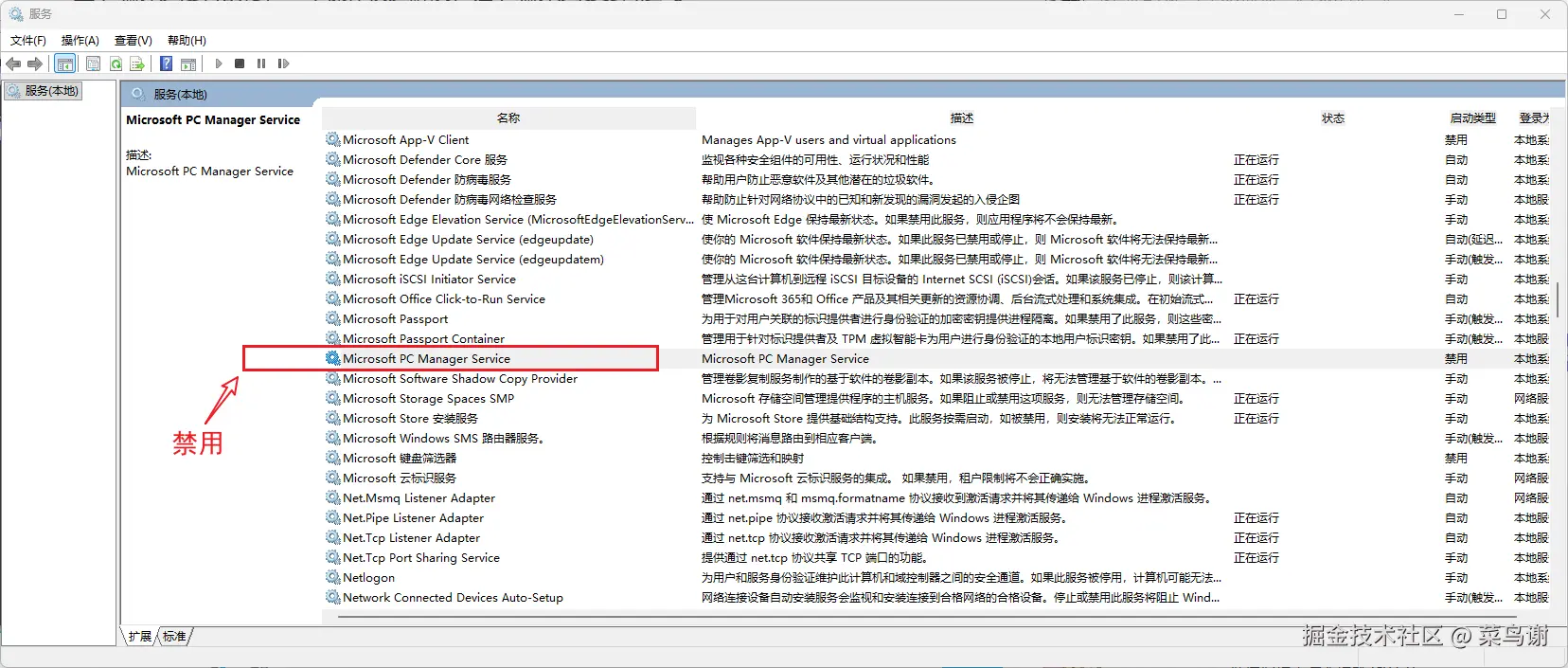Select Microsoft Edge Elevation Service name
Image resolution: width=1568 pixels, height=668 pixels.
[518, 219]
